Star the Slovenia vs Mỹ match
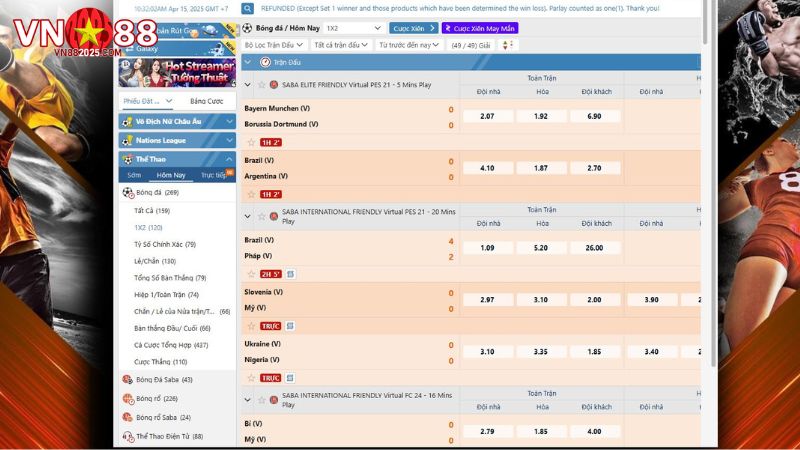The image size is (800, 450). click(x=251, y=326)
